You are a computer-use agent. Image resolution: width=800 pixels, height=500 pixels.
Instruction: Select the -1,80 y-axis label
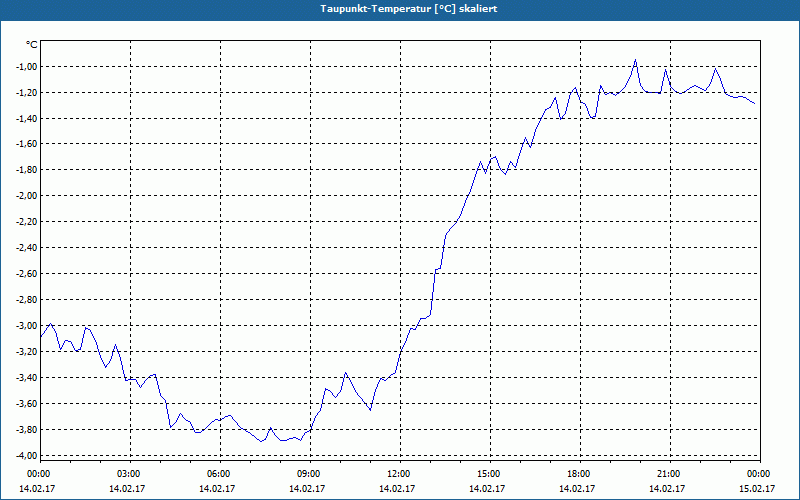point(27,170)
